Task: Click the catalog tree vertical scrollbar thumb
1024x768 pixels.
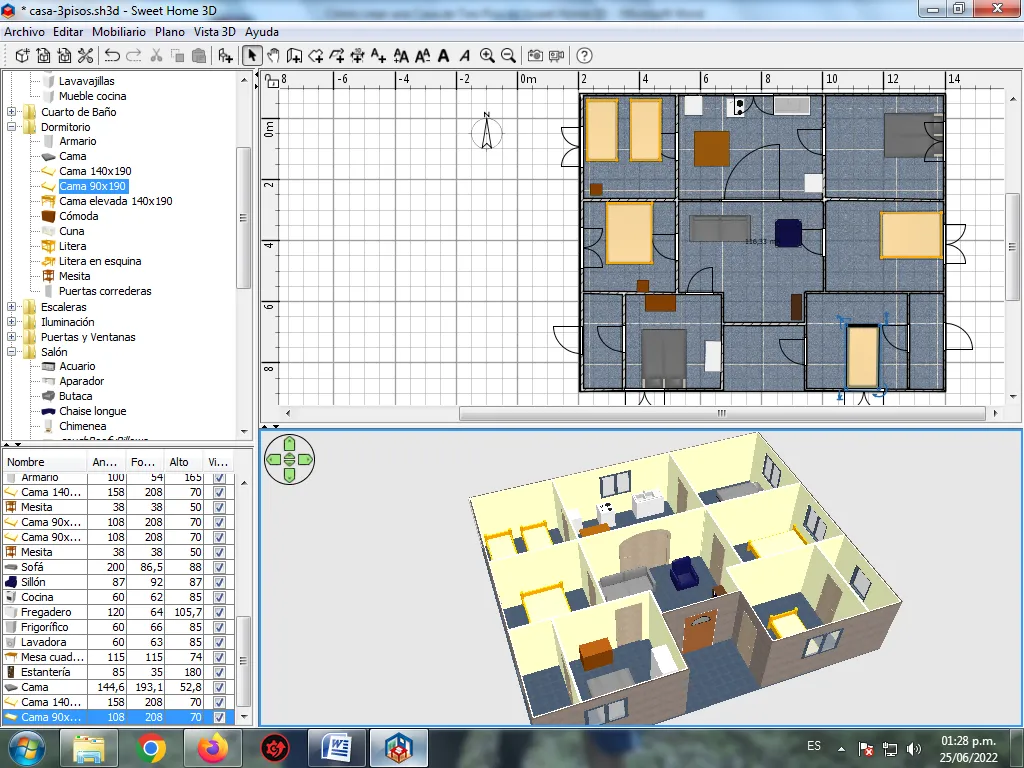Action: tap(243, 217)
